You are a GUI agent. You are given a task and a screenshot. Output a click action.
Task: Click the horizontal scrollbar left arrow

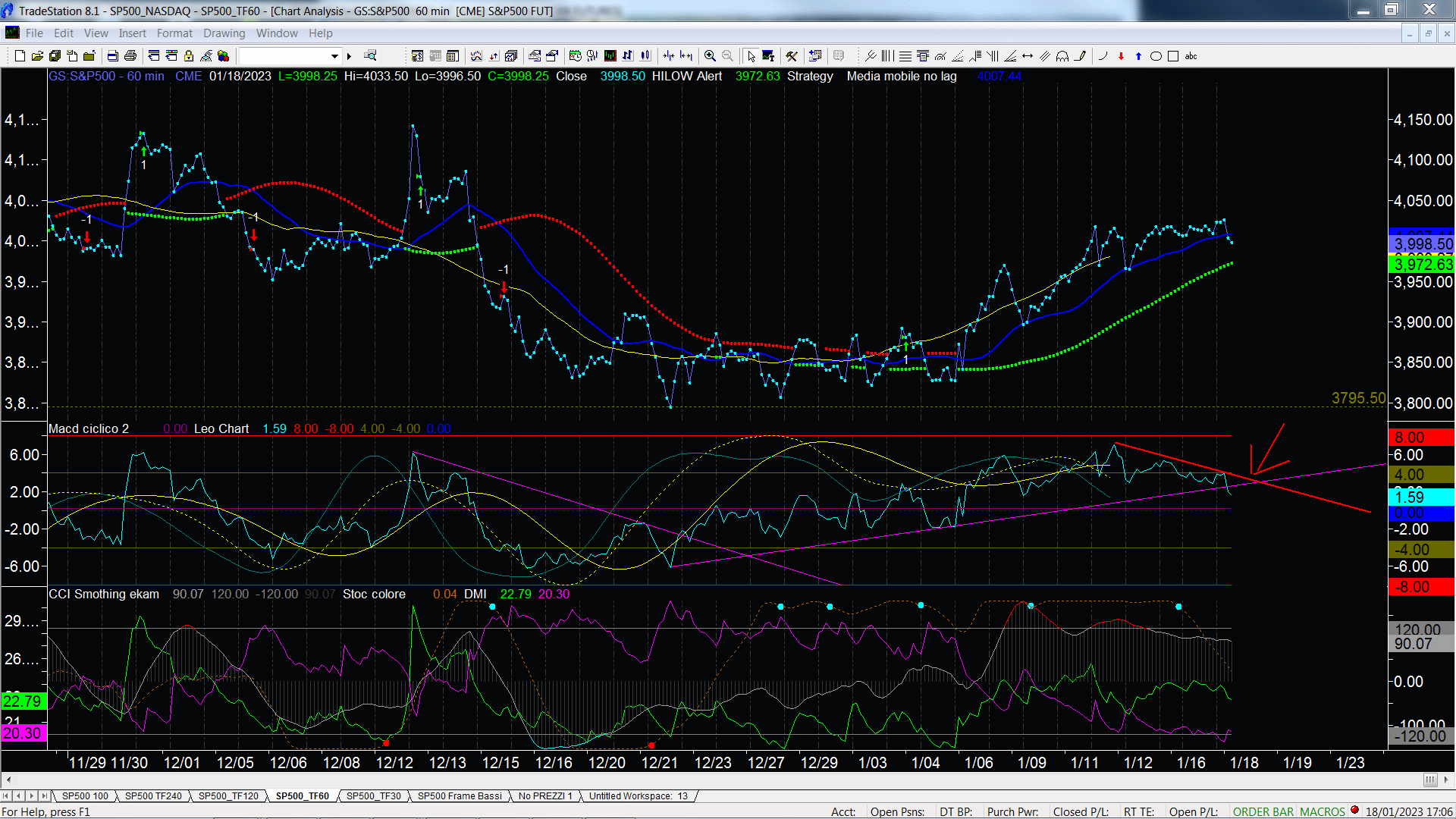tap(8, 780)
